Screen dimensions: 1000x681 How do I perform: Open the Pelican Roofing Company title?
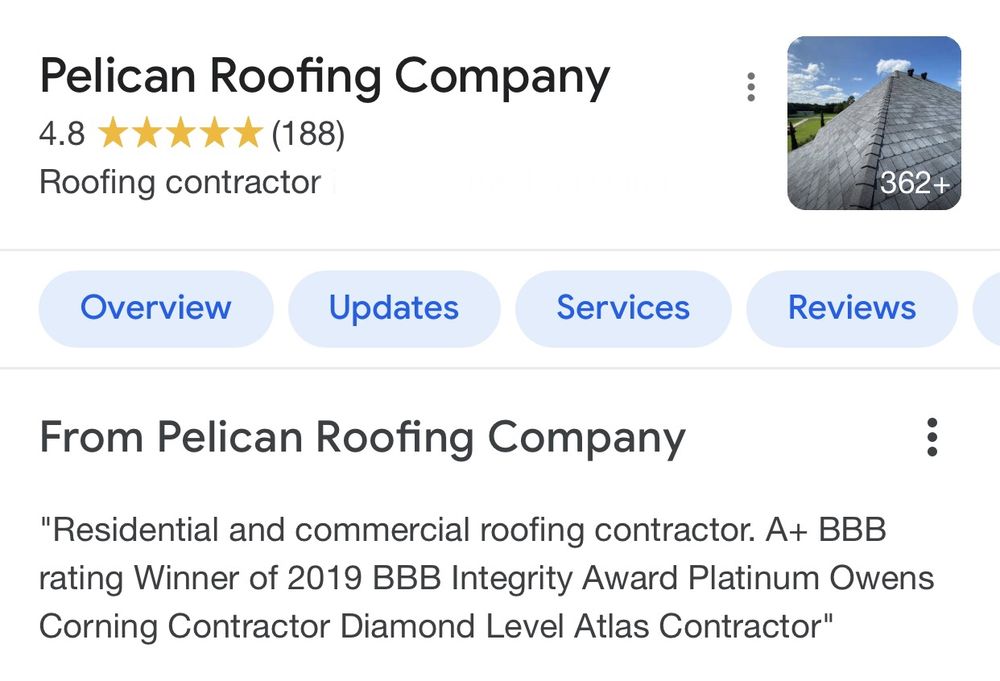[324, 75]
